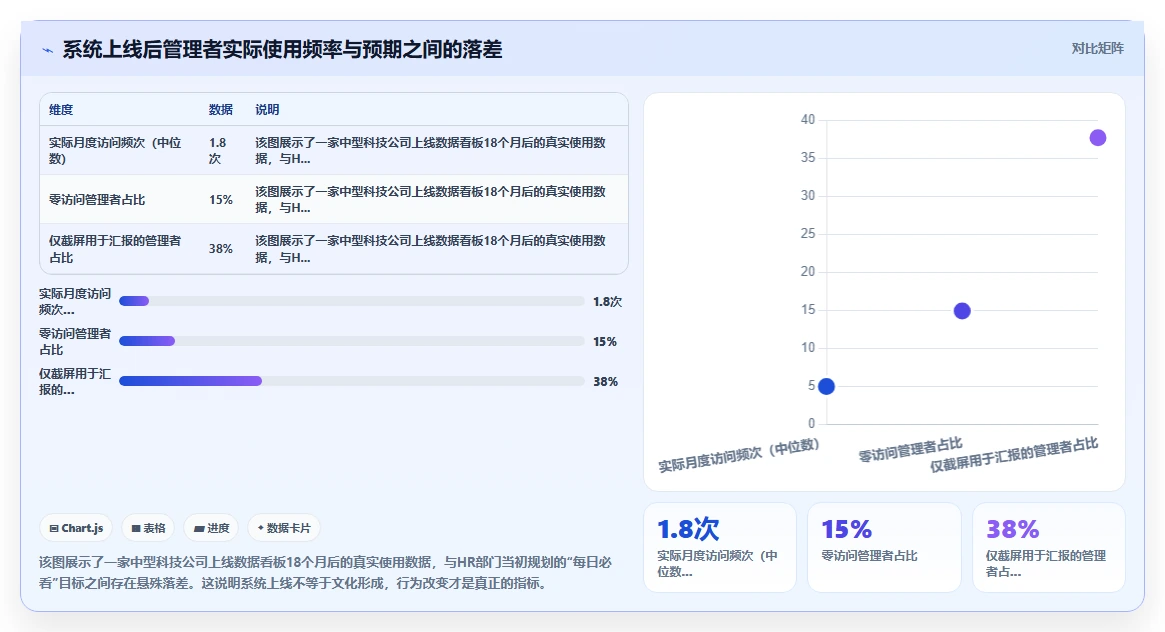Click the progress label 实际月度访问频次...
1165x632 pixels.
(75, 302)
